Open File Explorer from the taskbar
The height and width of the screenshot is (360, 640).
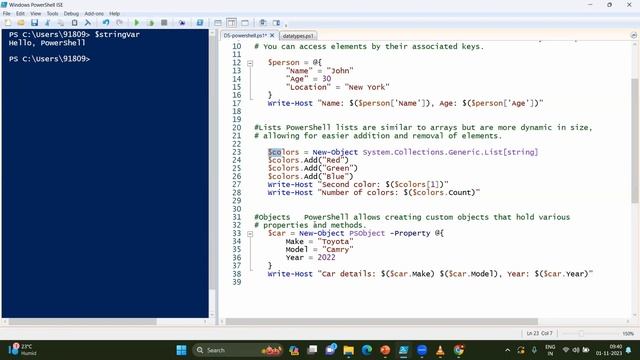[x=349, y=350]
